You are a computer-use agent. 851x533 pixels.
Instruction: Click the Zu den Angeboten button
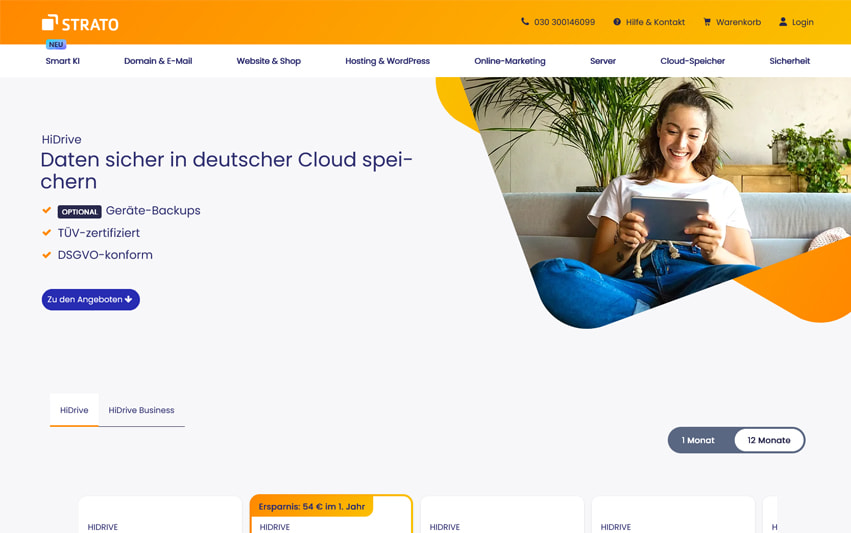coord(91,300)
